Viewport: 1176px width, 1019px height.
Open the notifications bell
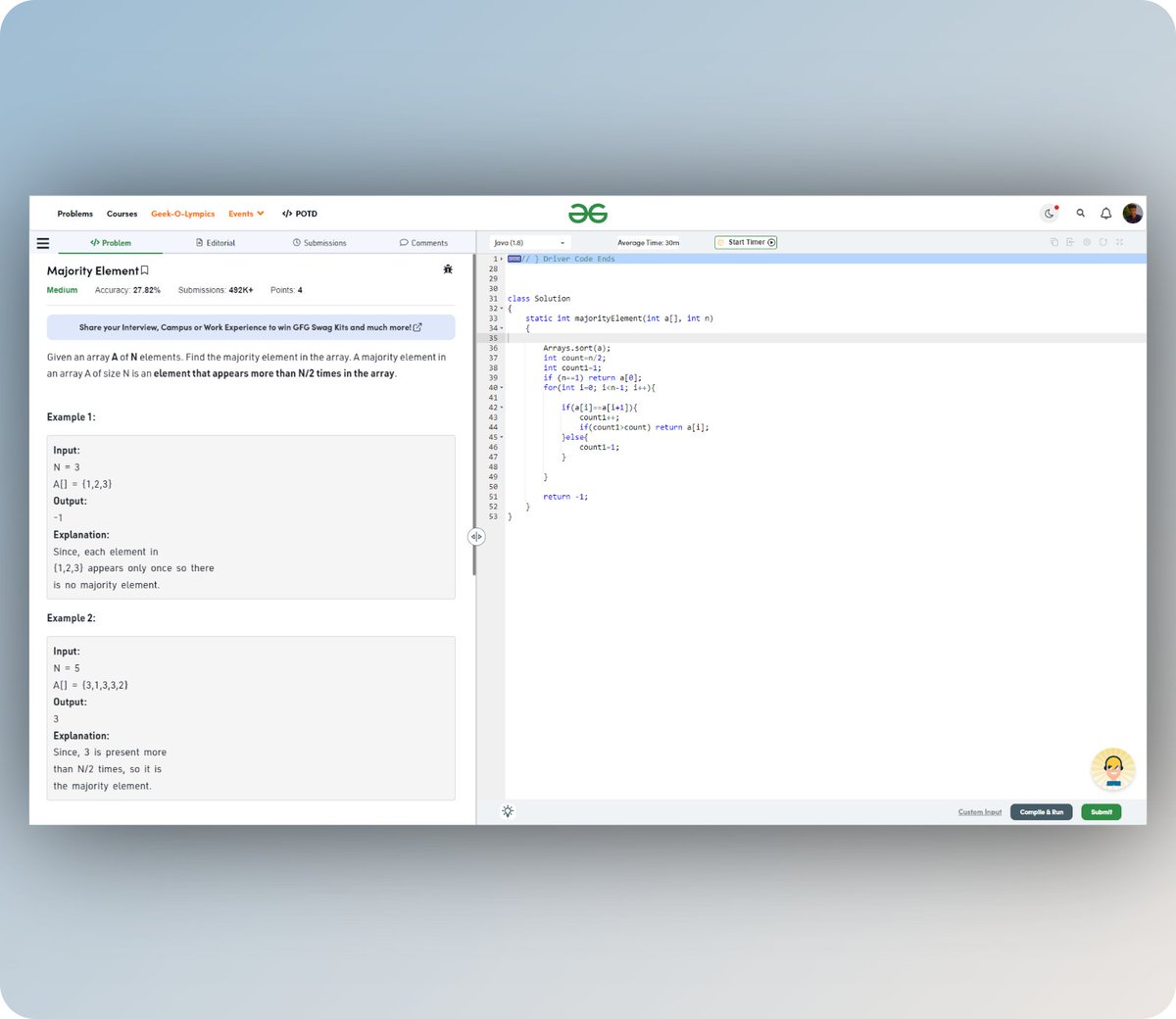(x=1105, y=213)
